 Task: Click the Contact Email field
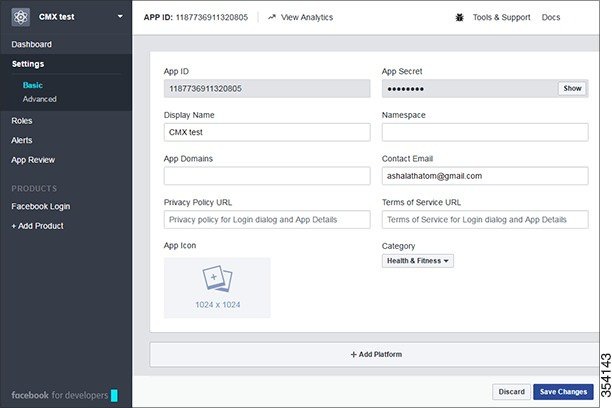(485, 176)
